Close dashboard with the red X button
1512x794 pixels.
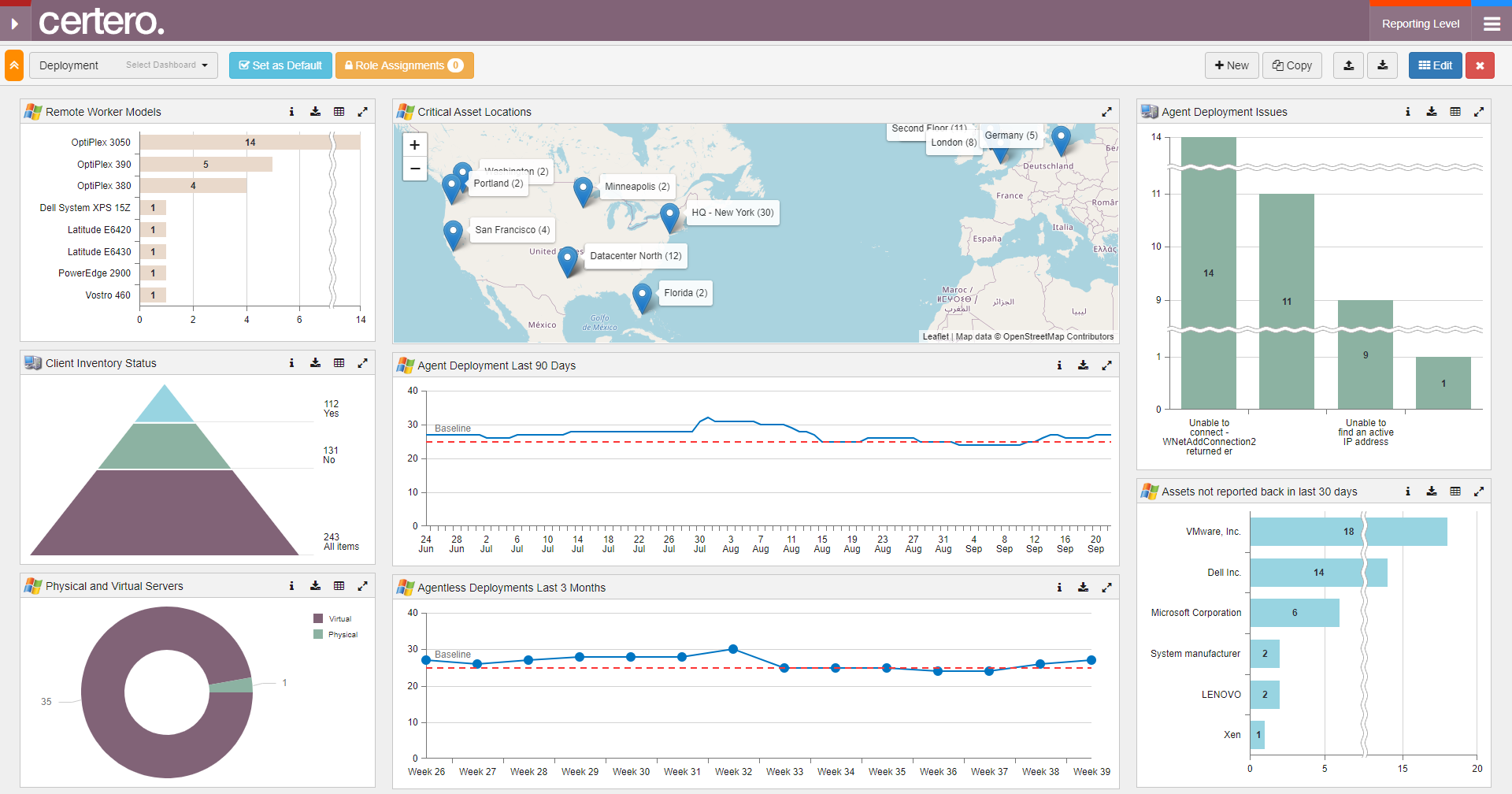pos(1480,65)
